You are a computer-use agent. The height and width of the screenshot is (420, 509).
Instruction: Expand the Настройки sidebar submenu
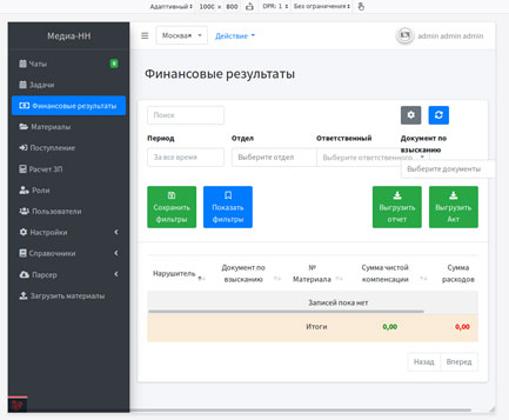click(69, 232)
